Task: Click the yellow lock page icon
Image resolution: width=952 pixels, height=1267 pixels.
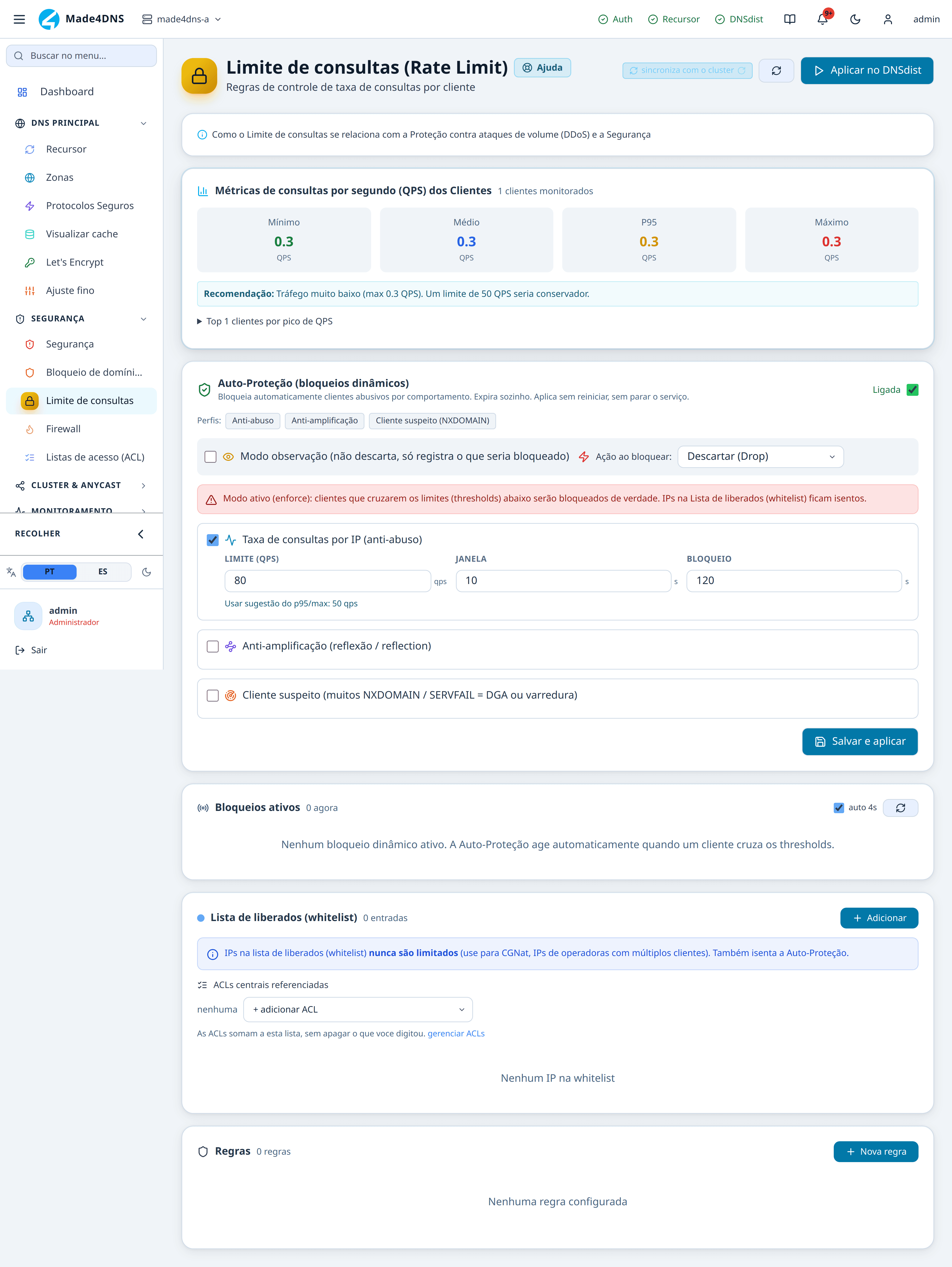Action: pyautogui.click(x=199, y=76)
